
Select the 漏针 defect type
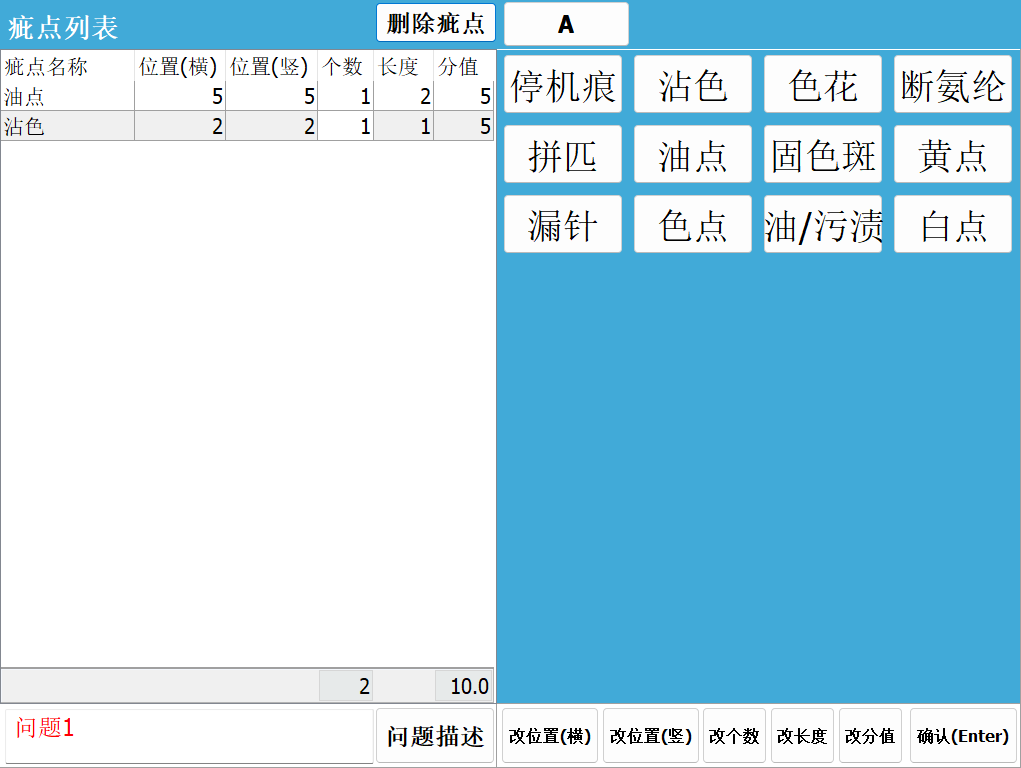563,224
